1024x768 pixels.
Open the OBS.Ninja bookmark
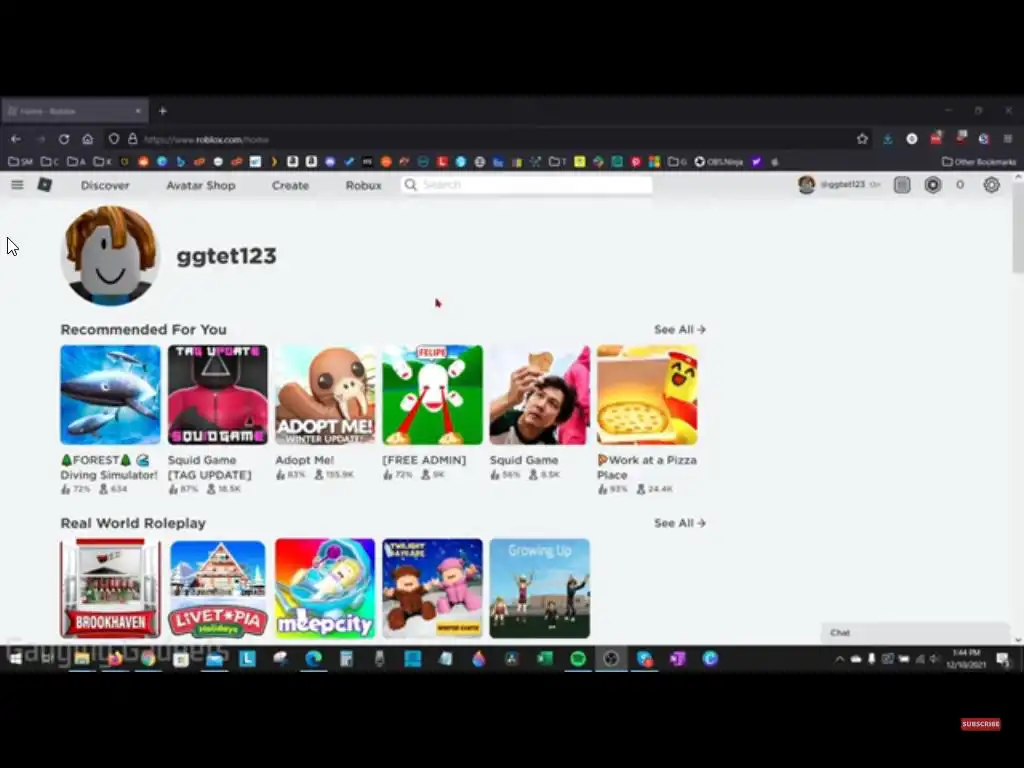coord(718,161)
